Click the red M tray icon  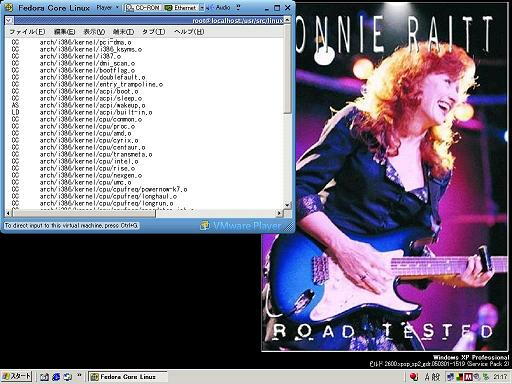(x=468, y=377)
